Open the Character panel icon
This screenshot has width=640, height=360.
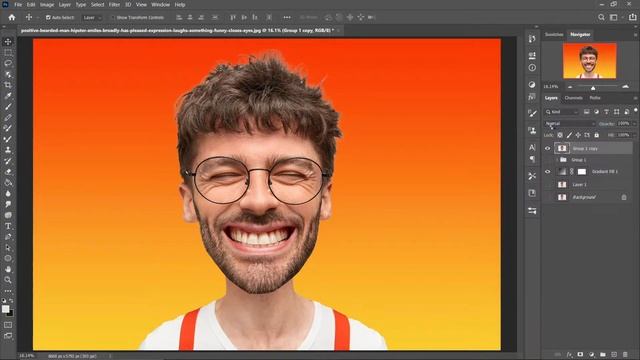click(532, 147)
